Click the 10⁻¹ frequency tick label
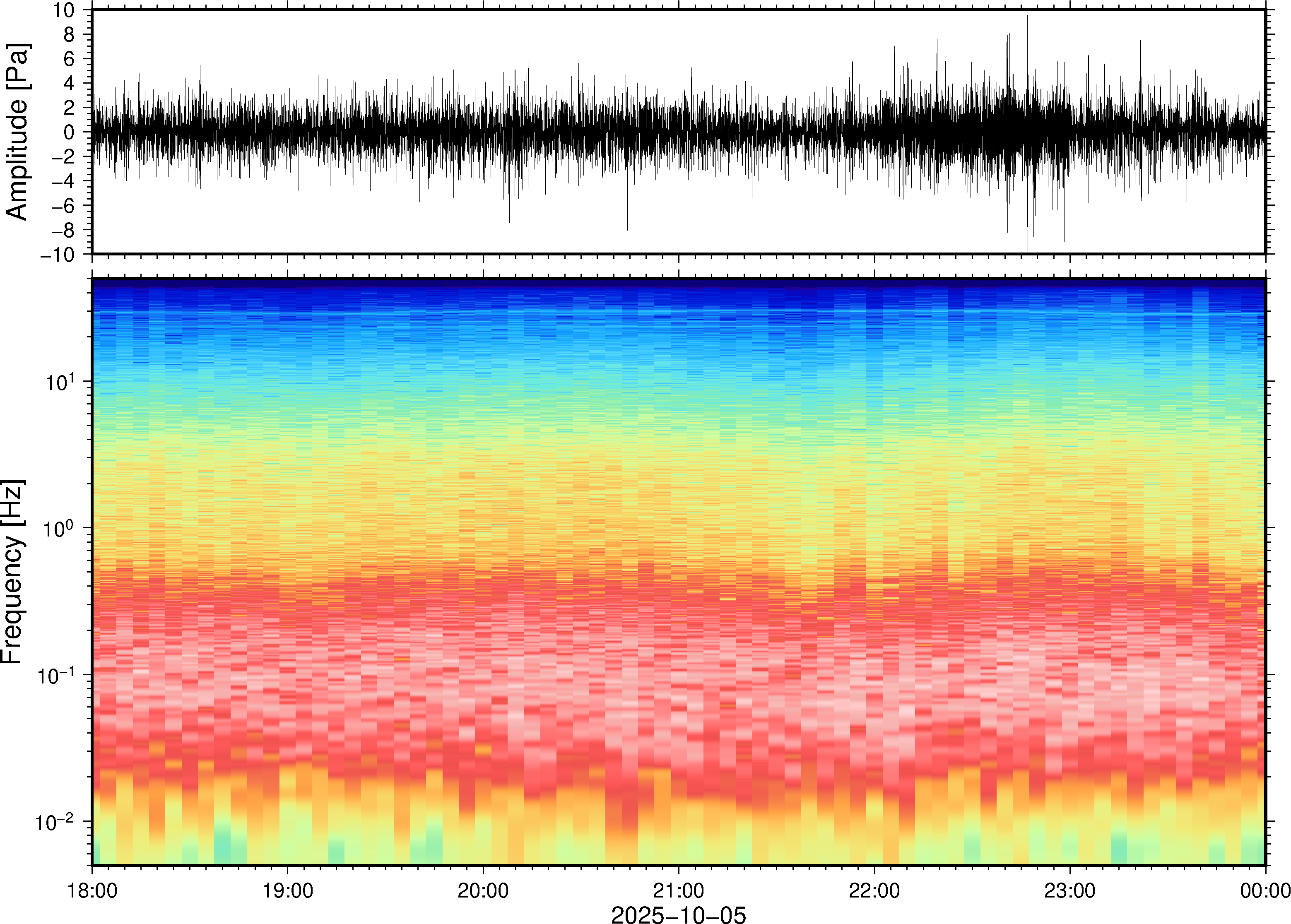Screen dimensions: 1291x924 coord(55,675)
